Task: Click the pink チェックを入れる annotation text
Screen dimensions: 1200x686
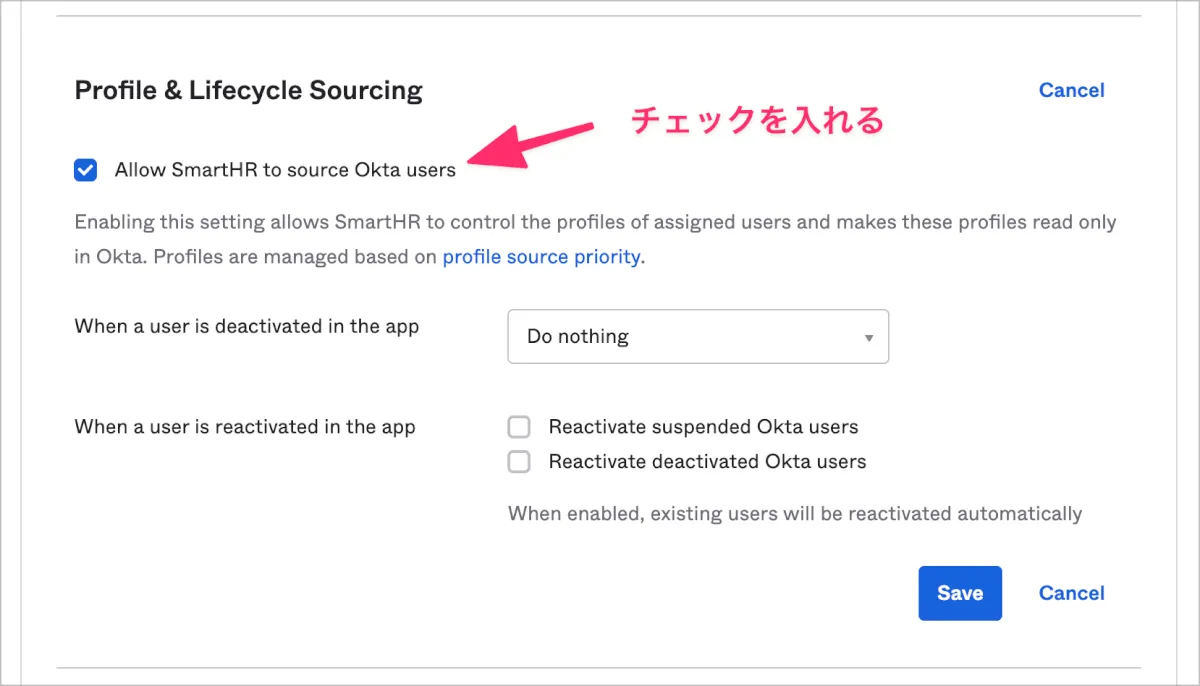Action: pyautogui.click(x=757, y=121)
